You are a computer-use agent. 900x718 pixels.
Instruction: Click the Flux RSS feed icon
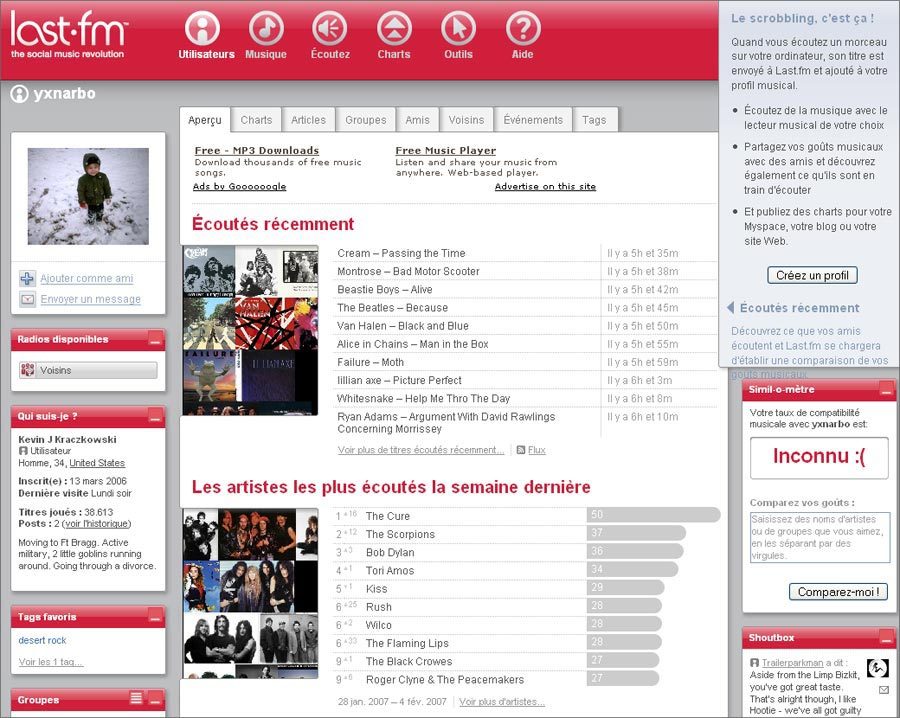click(521, 450)
